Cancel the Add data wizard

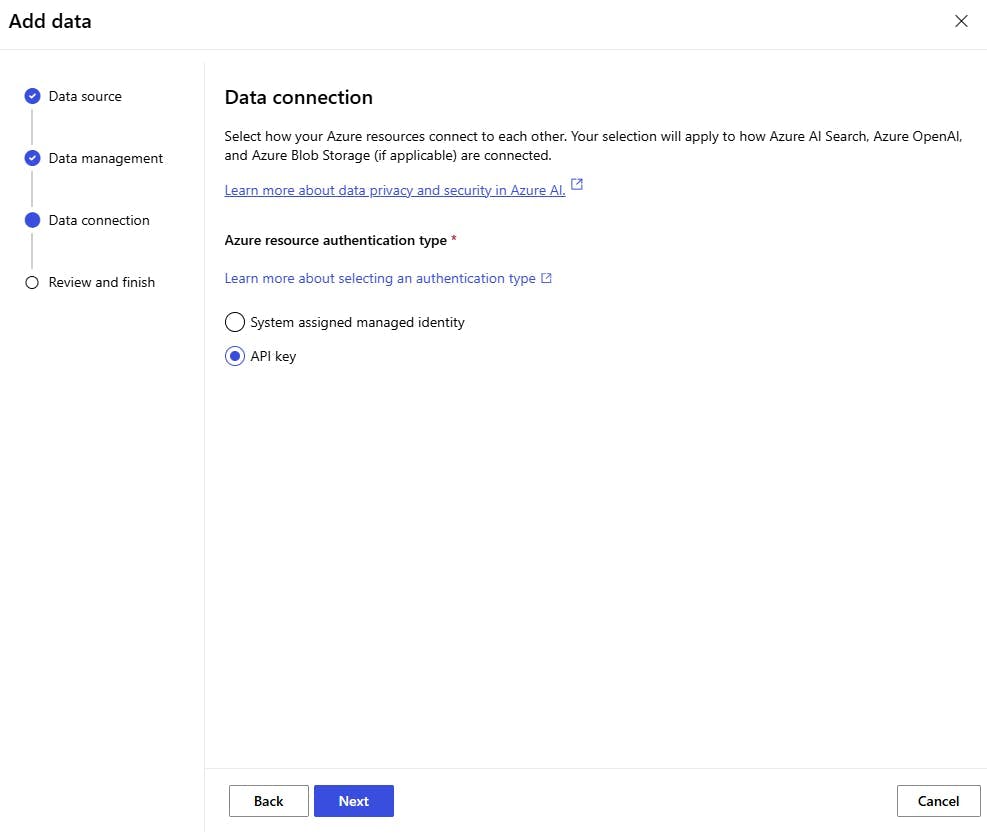(939, 801)
